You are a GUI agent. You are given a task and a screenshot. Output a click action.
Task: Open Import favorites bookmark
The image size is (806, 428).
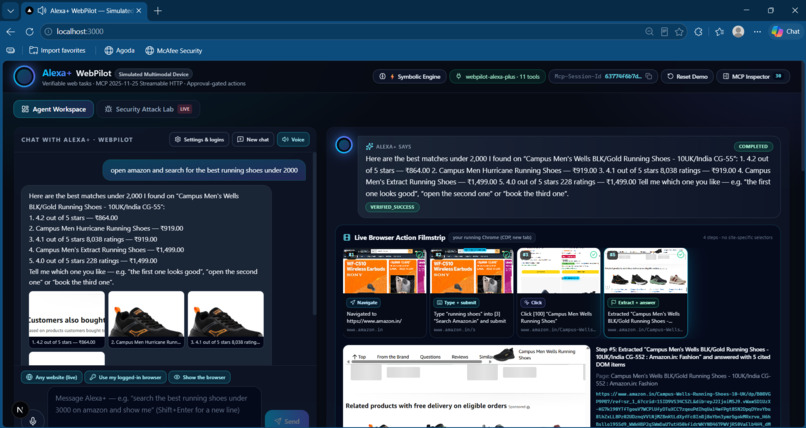click(x=57, y=50)
